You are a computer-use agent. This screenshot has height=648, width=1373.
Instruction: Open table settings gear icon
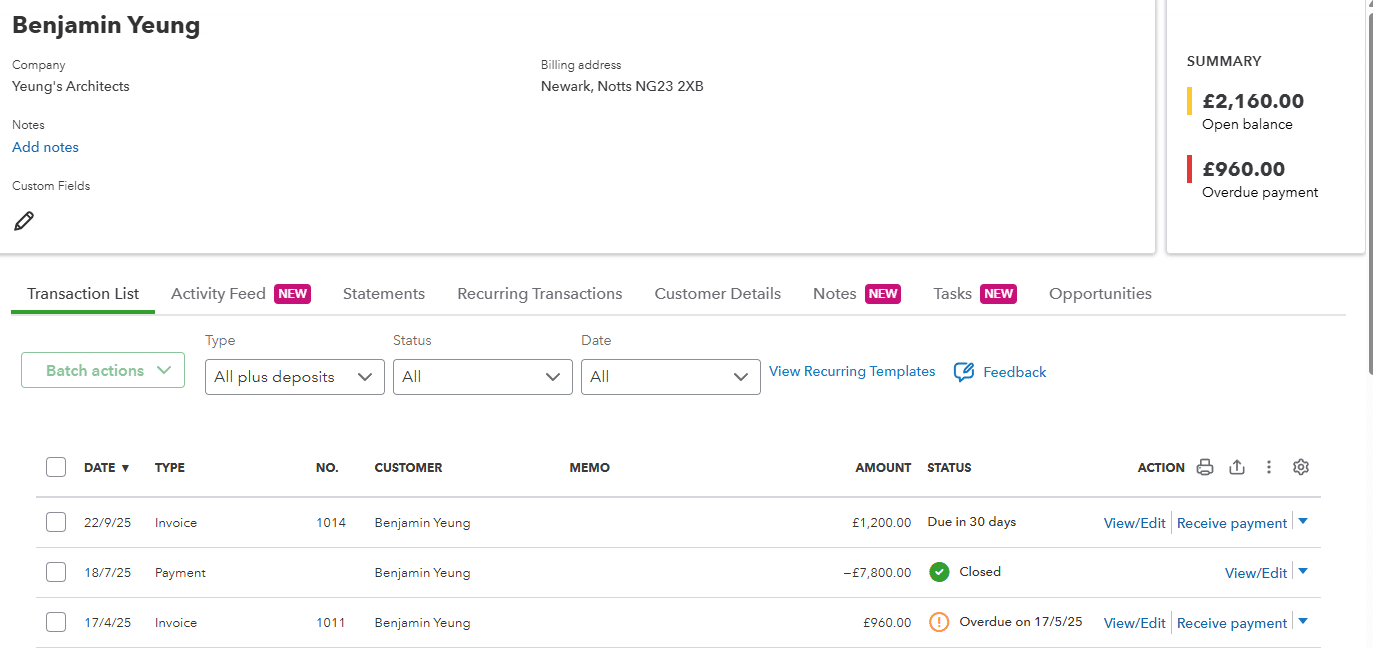pos(1301,467)
